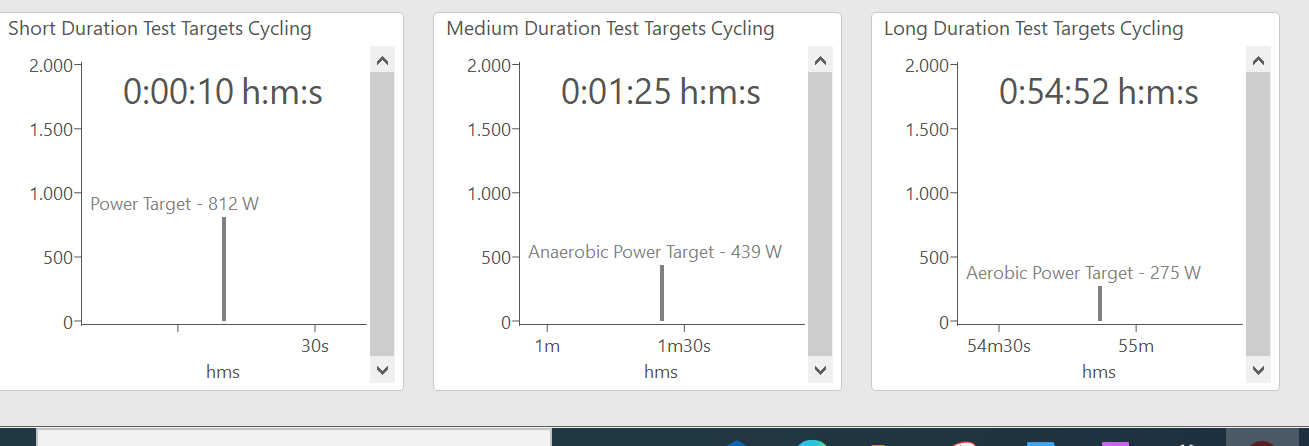Click the 0:54:52 h:m:s duration value
The width and height of the screenshot is (1309, 446).
point(1099,92)
